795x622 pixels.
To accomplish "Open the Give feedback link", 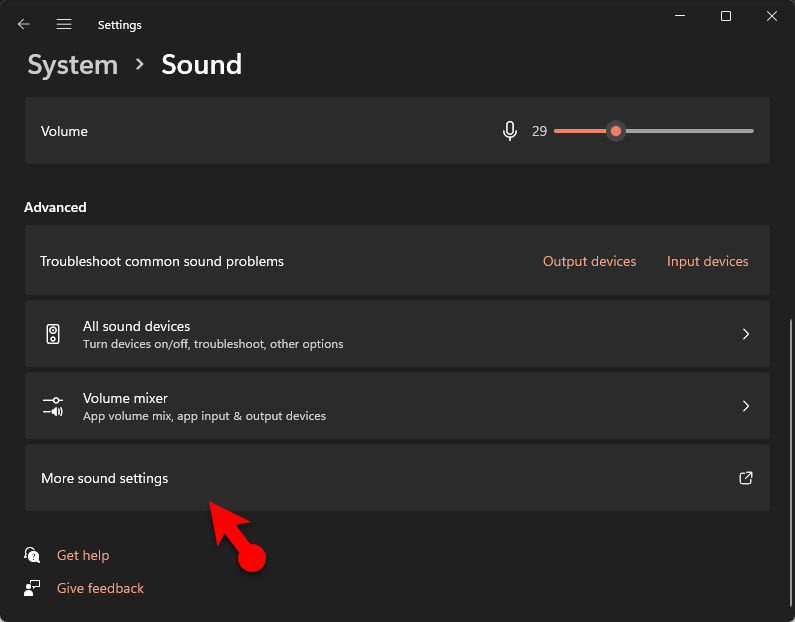I will [100, 588].
